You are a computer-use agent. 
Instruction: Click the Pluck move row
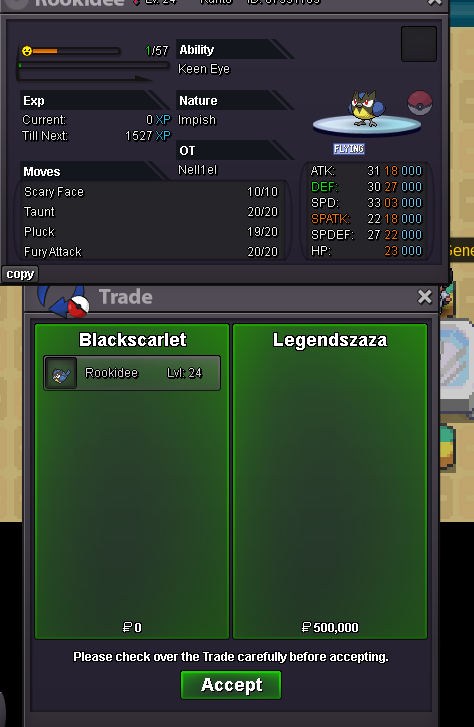tap(151, 231)
